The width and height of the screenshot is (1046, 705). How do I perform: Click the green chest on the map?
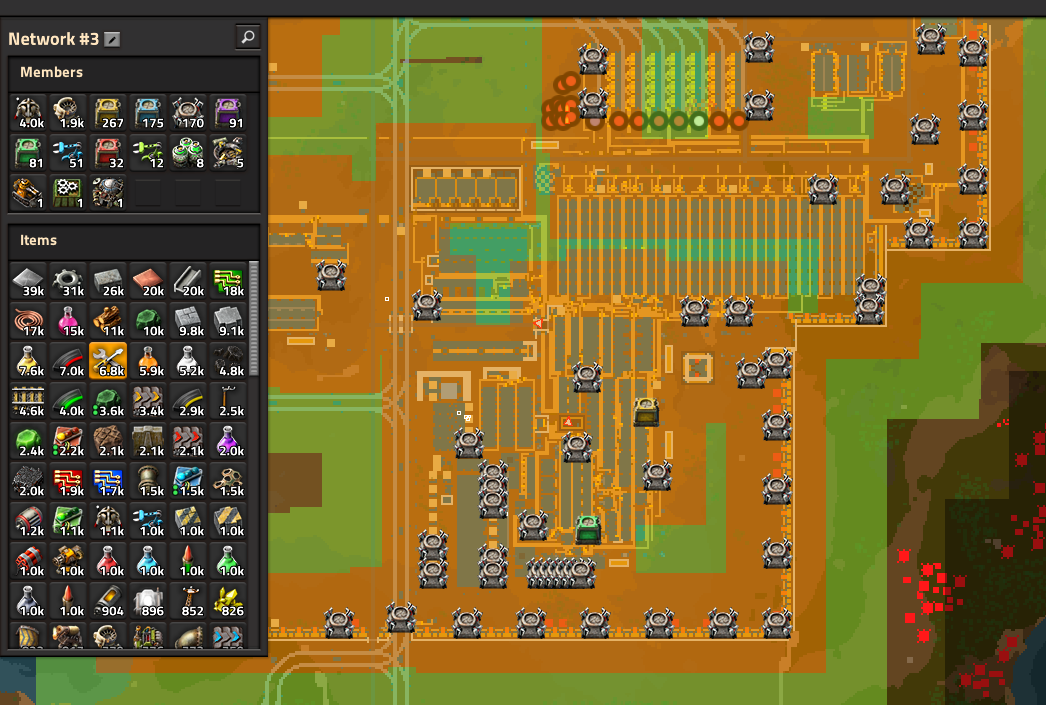(x=588, y=529)
